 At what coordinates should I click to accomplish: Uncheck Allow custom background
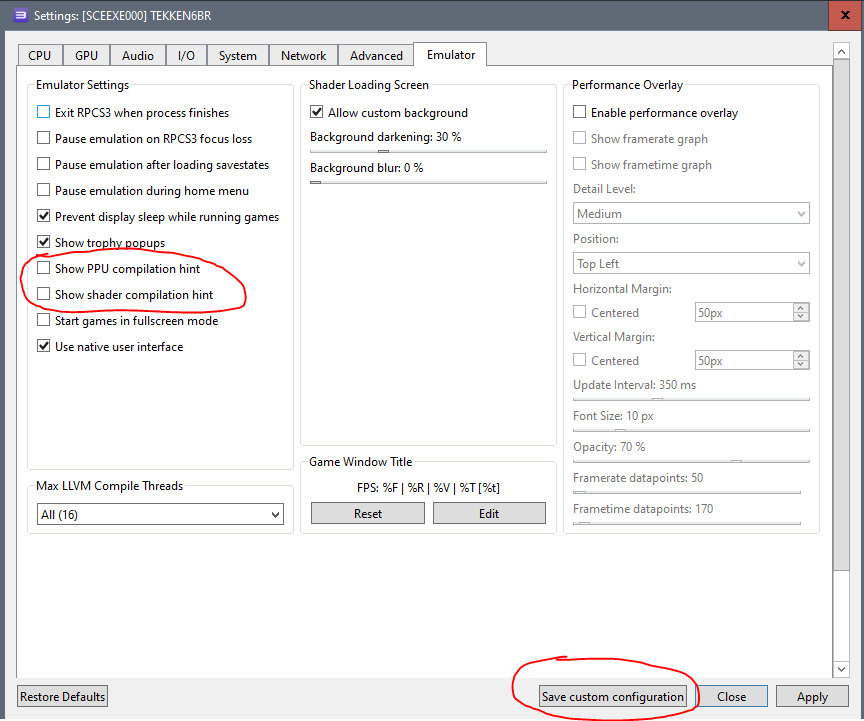[x=317, y=113]
